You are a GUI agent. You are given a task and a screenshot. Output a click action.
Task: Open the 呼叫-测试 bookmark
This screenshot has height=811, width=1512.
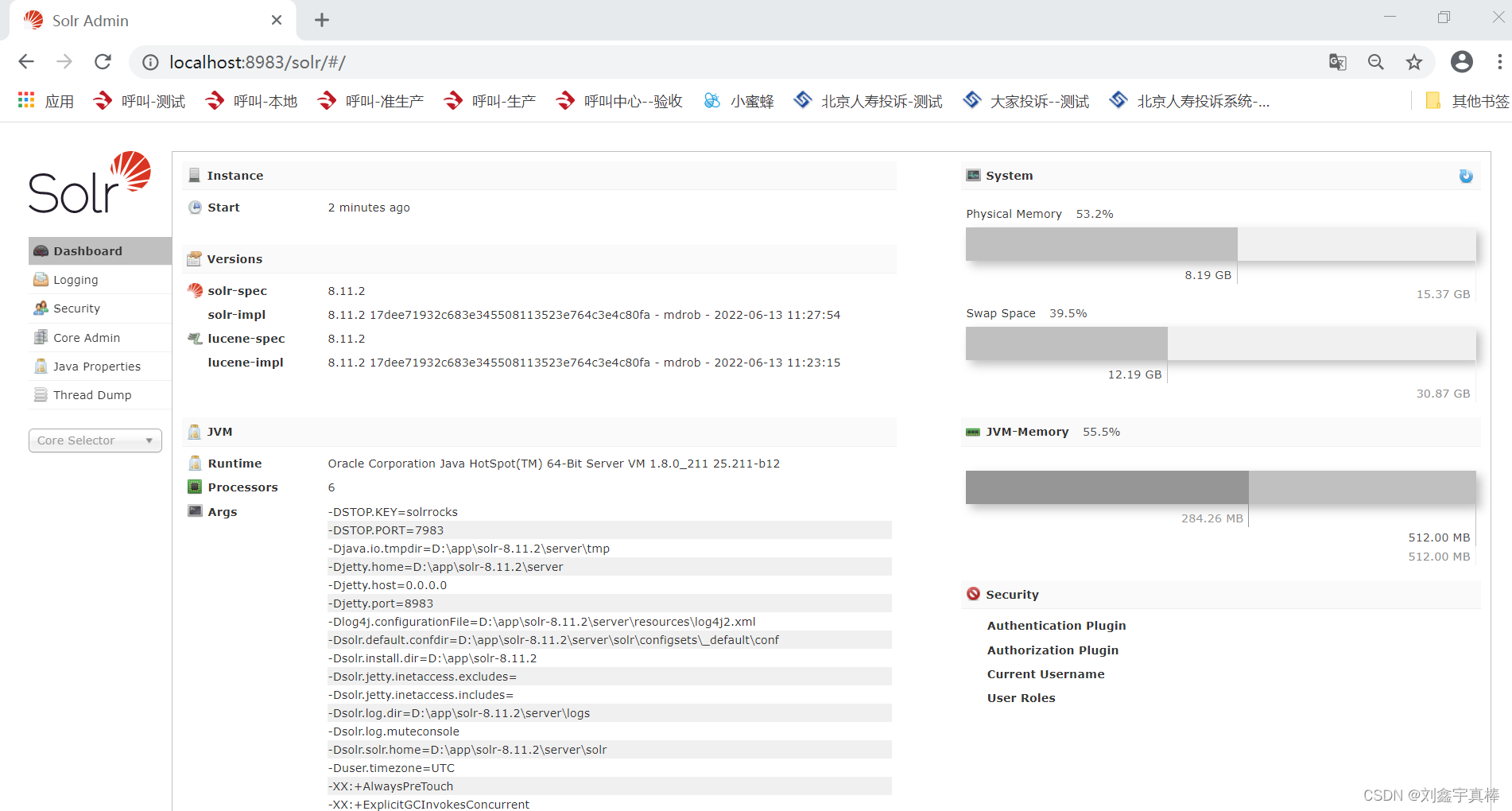click(x=140, y=101)
